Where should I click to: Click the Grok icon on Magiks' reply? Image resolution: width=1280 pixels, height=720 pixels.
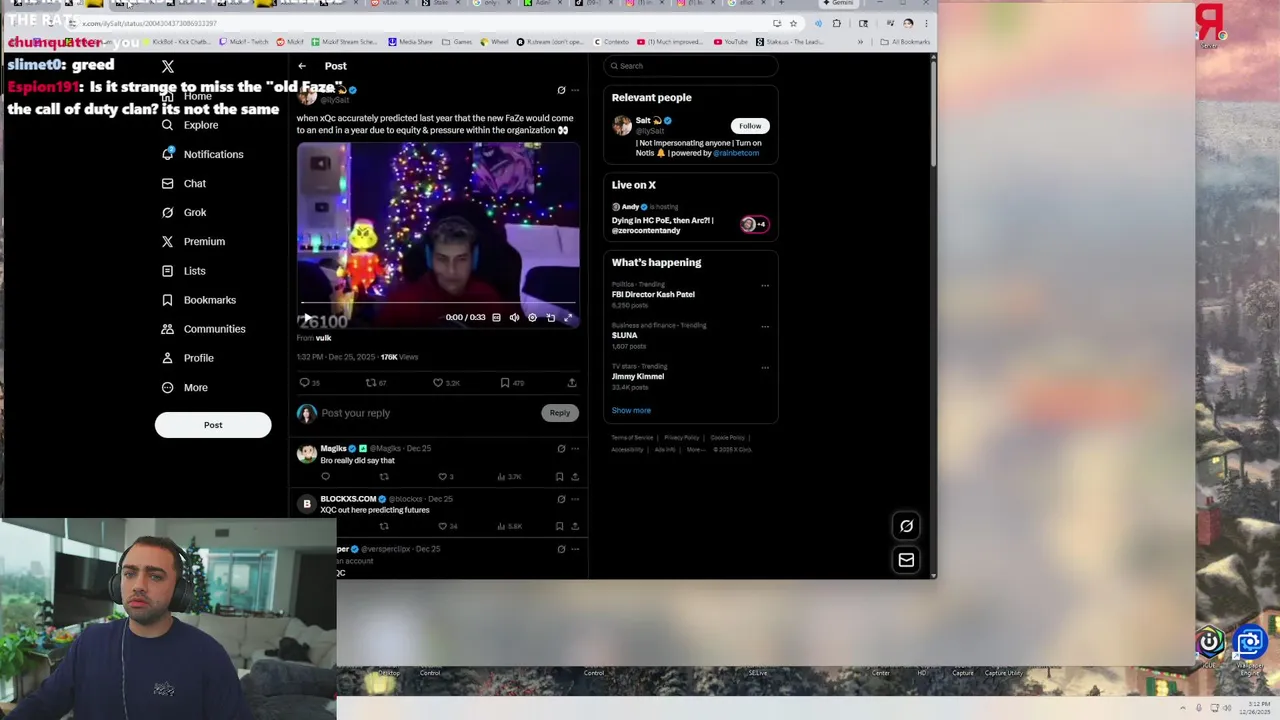coord(561,449)
